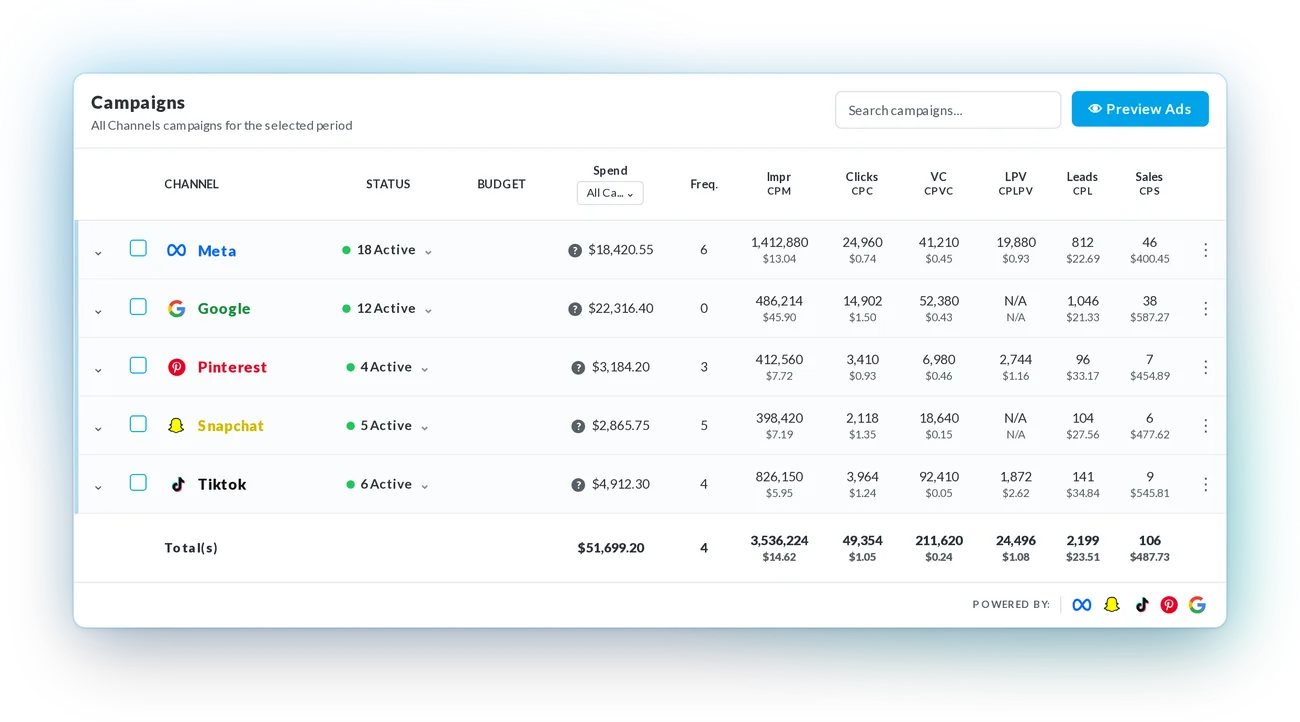Sort by the Impr CPM column header
This screenshot has width=1300, height=722.
[779, 184]
